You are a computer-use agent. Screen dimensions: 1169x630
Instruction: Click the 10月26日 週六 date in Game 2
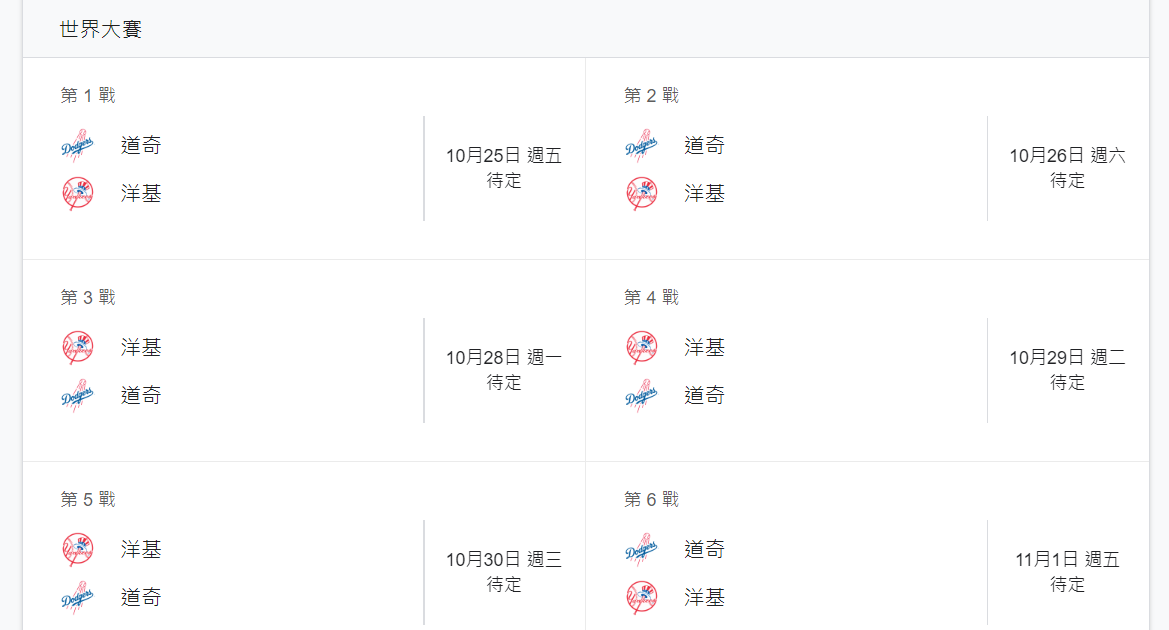pos(1067,155)
